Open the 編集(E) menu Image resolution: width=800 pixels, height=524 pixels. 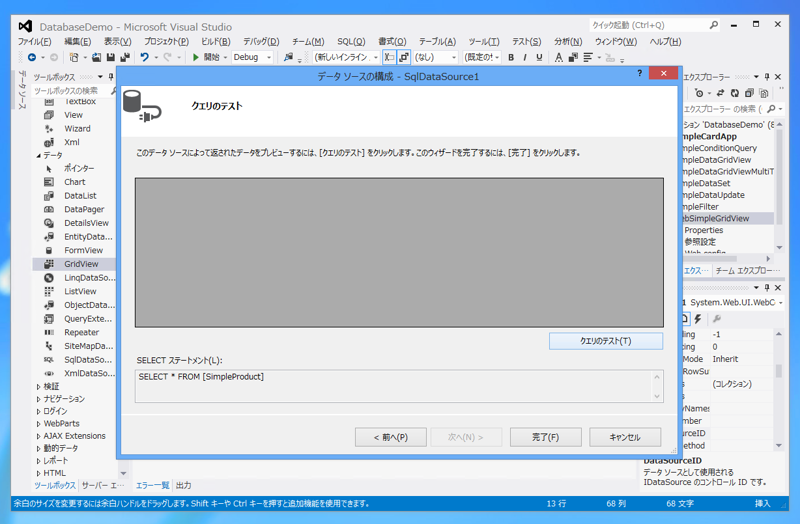(78, 42)
